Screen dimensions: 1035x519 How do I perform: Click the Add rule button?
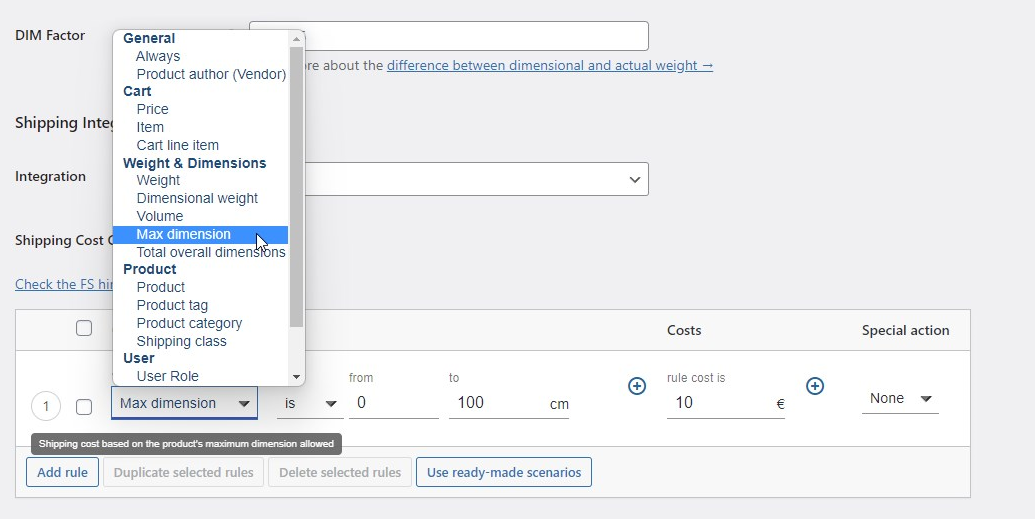tap(63, 472)
